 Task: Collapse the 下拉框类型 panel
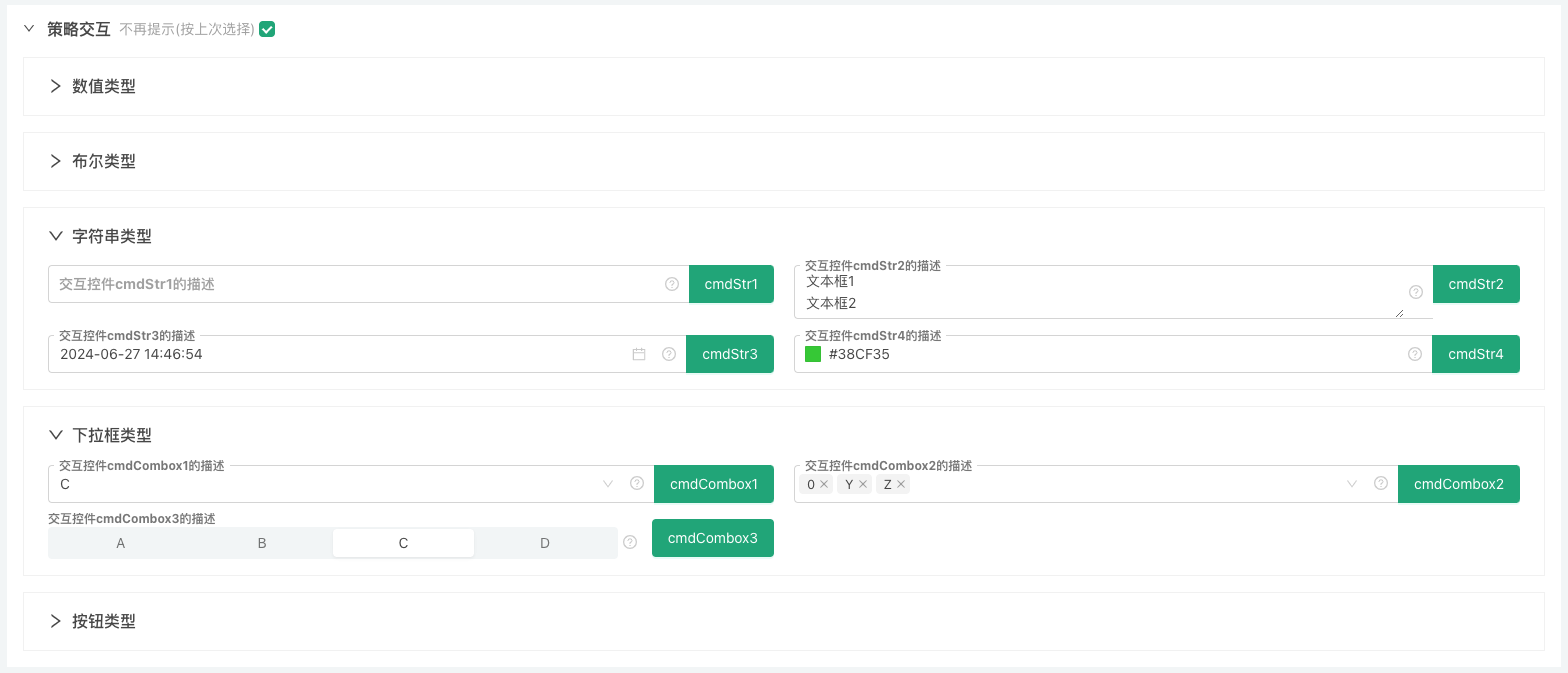click(56, 435)
